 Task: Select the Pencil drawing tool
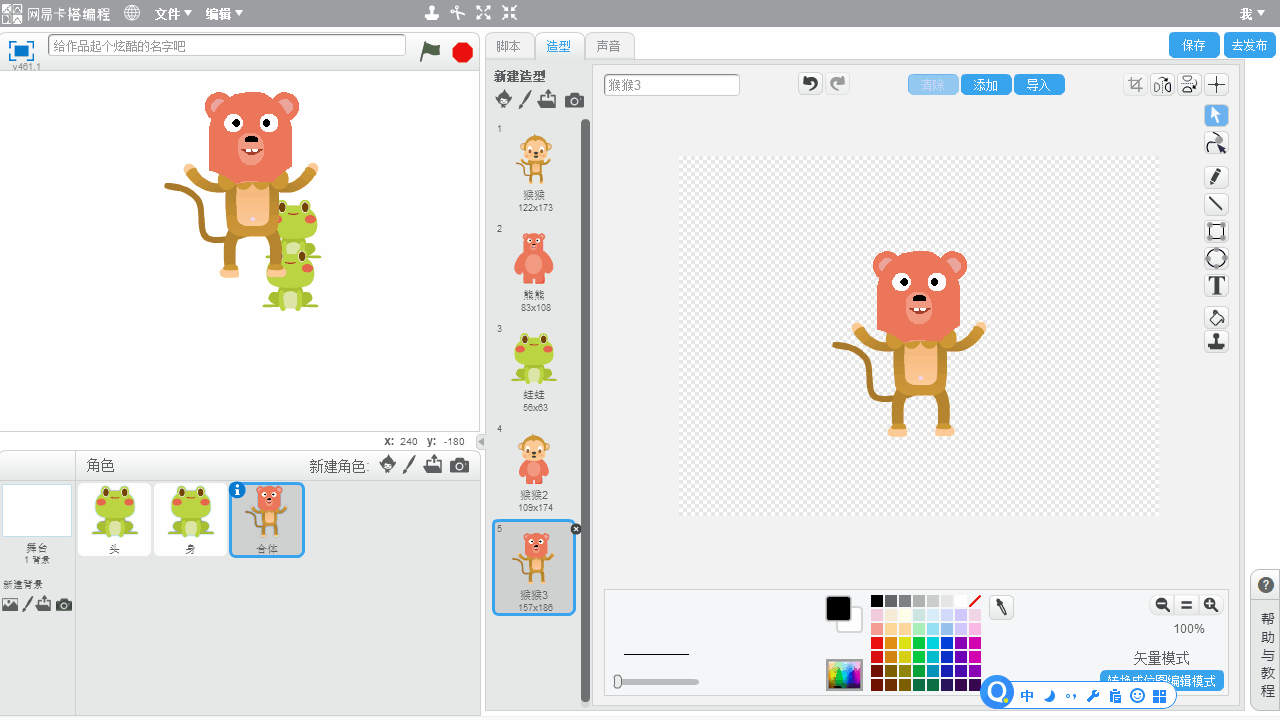[x=1216, y=177]
